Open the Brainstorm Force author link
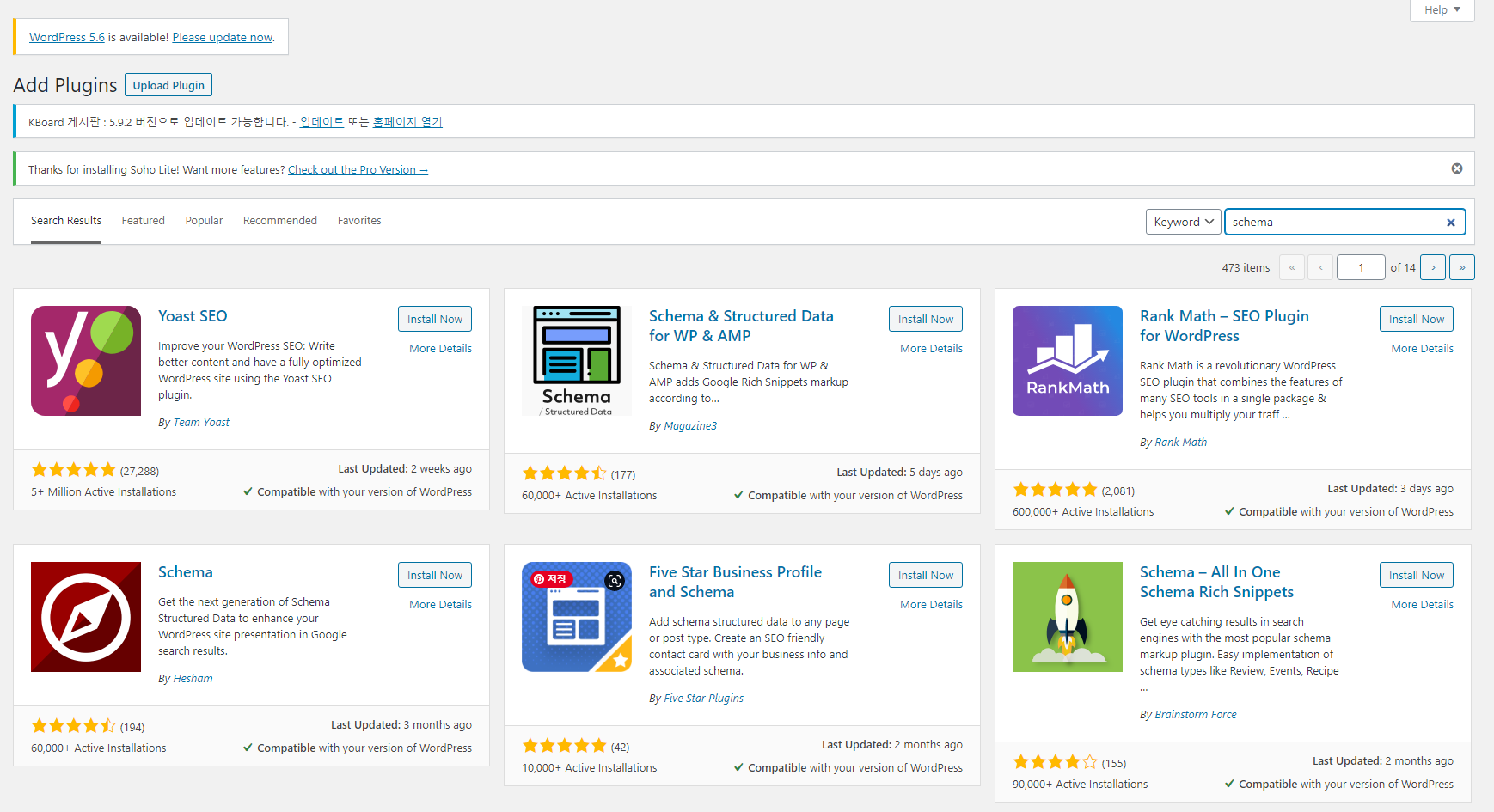1494x812 pixels. click(1196, 715)
